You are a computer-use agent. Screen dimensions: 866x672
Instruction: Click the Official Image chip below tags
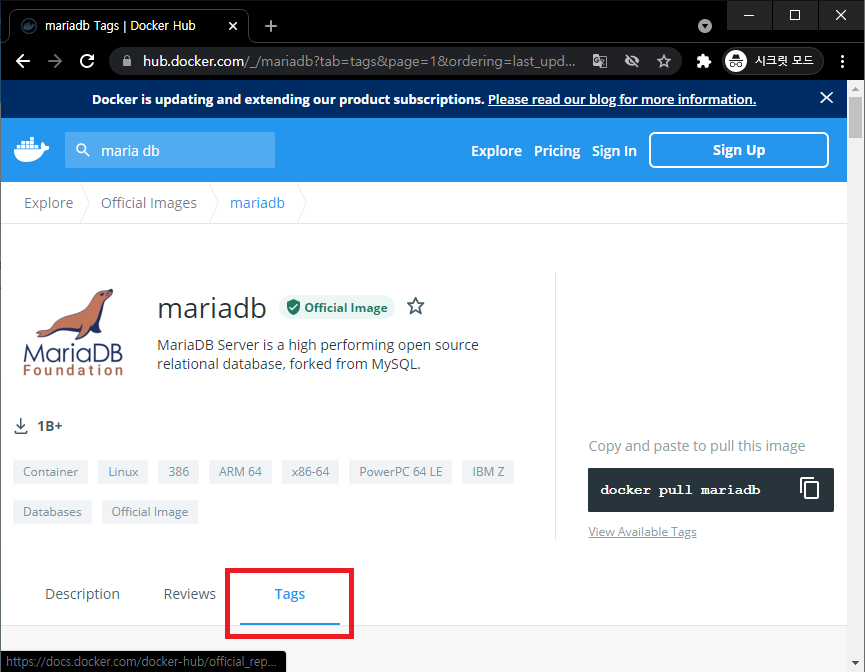click(150, 512)
